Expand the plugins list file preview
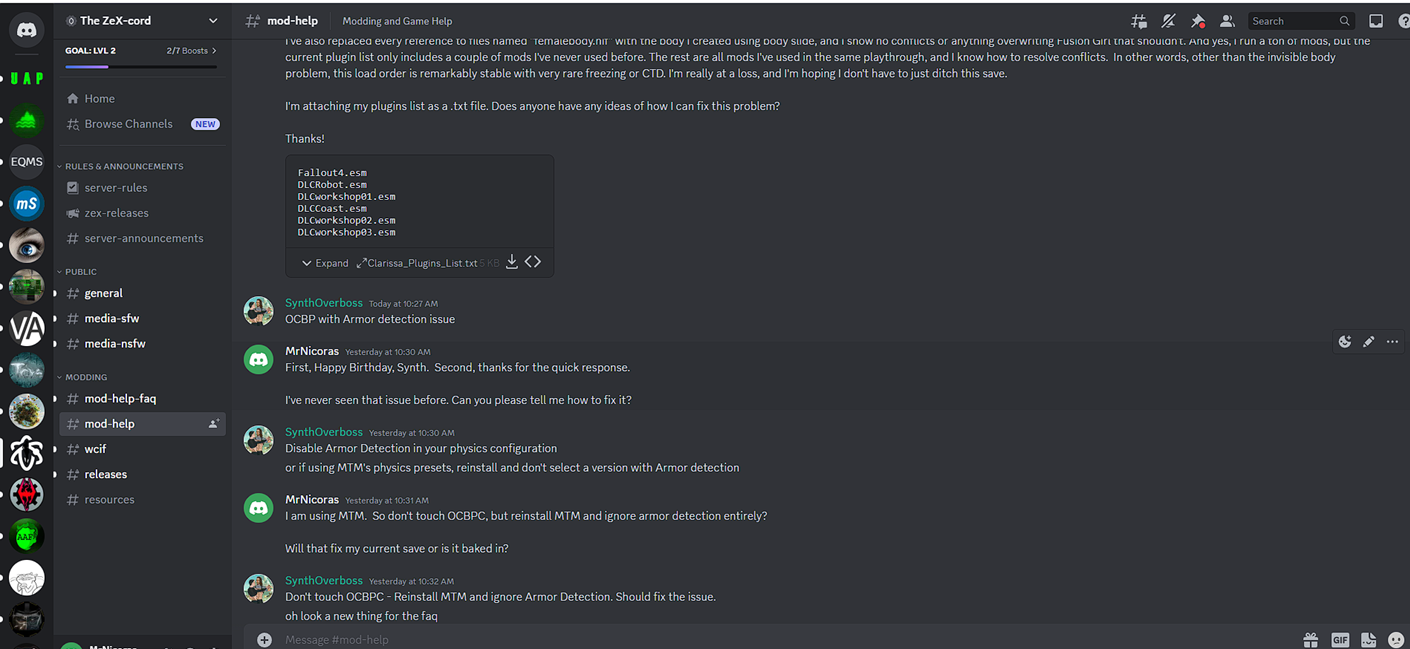 point(325,263)
